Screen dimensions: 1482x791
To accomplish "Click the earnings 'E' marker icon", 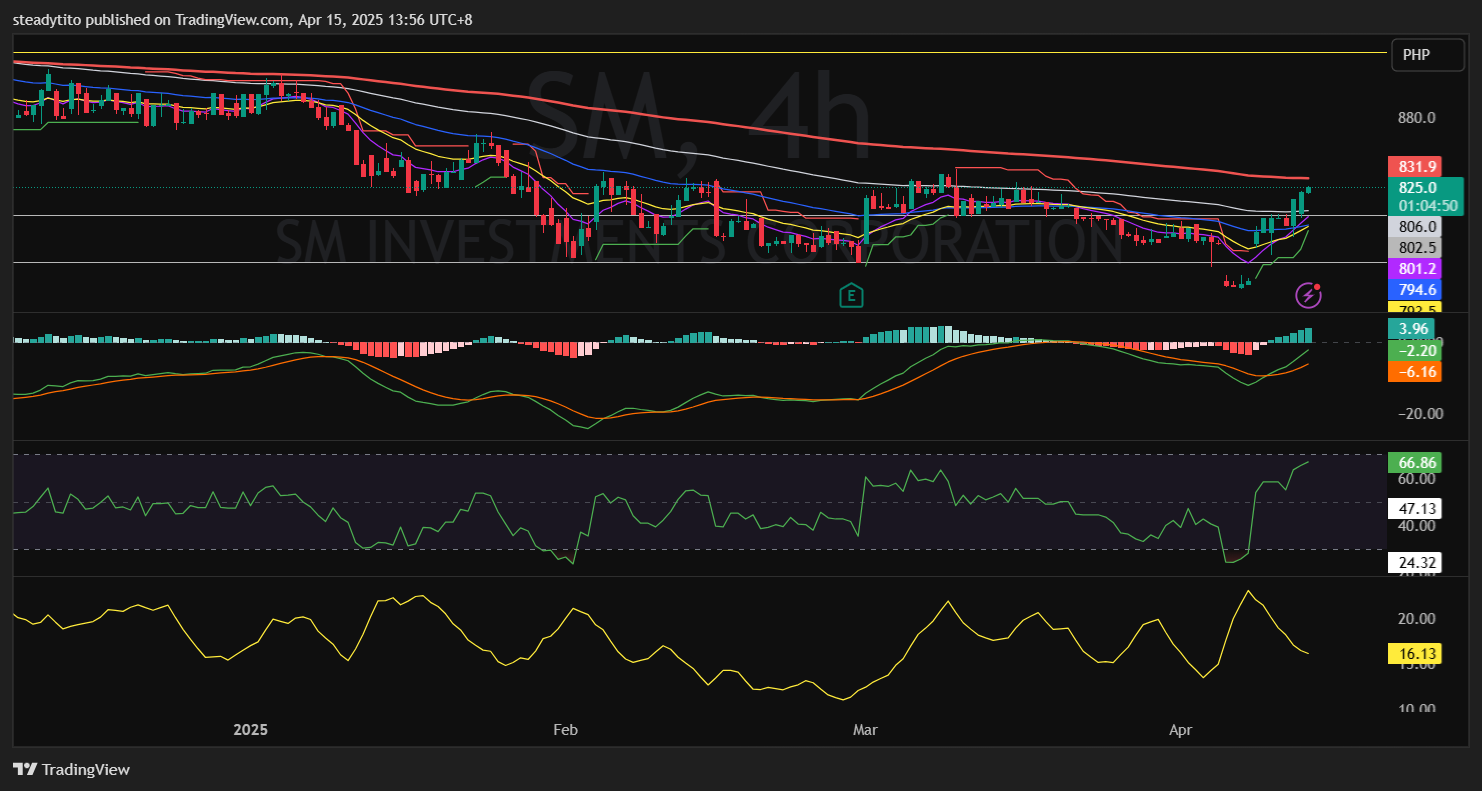I will pos(852,295).
